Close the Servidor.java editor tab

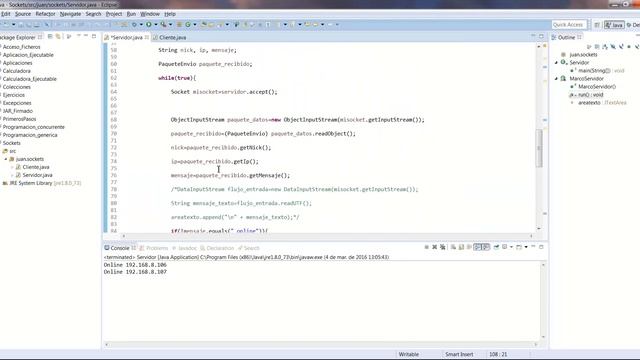147,37
